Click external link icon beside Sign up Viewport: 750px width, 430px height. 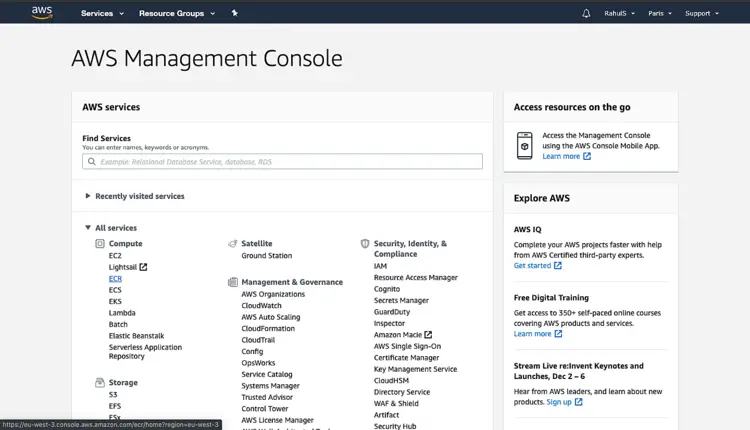(579, 402)
